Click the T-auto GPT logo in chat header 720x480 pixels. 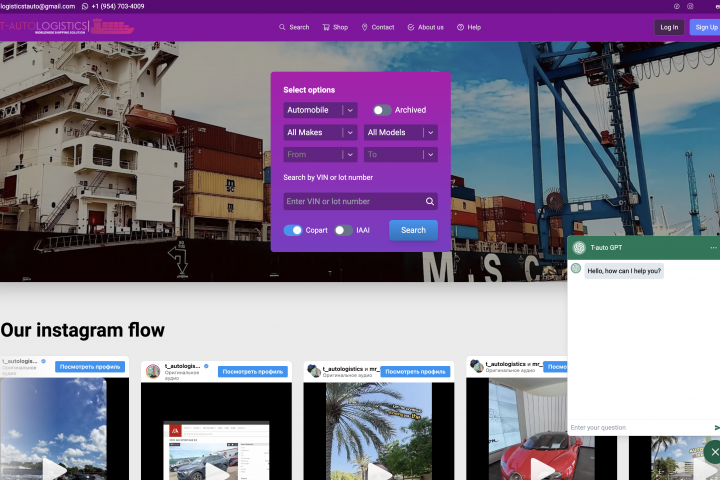579,248
